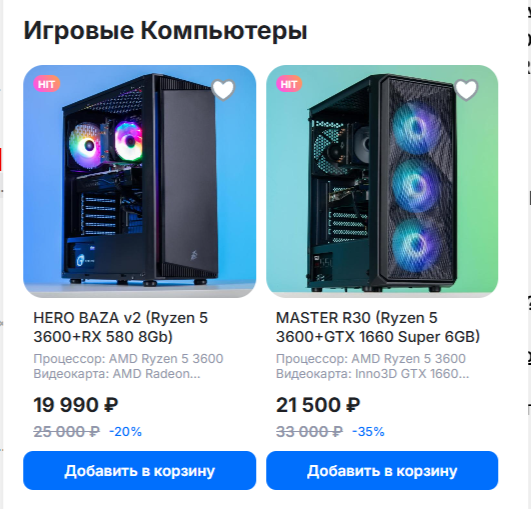This screenshot has width=531, height=509.
Task: Open the MASTER R30 product photo
Action: pos(382,181)
